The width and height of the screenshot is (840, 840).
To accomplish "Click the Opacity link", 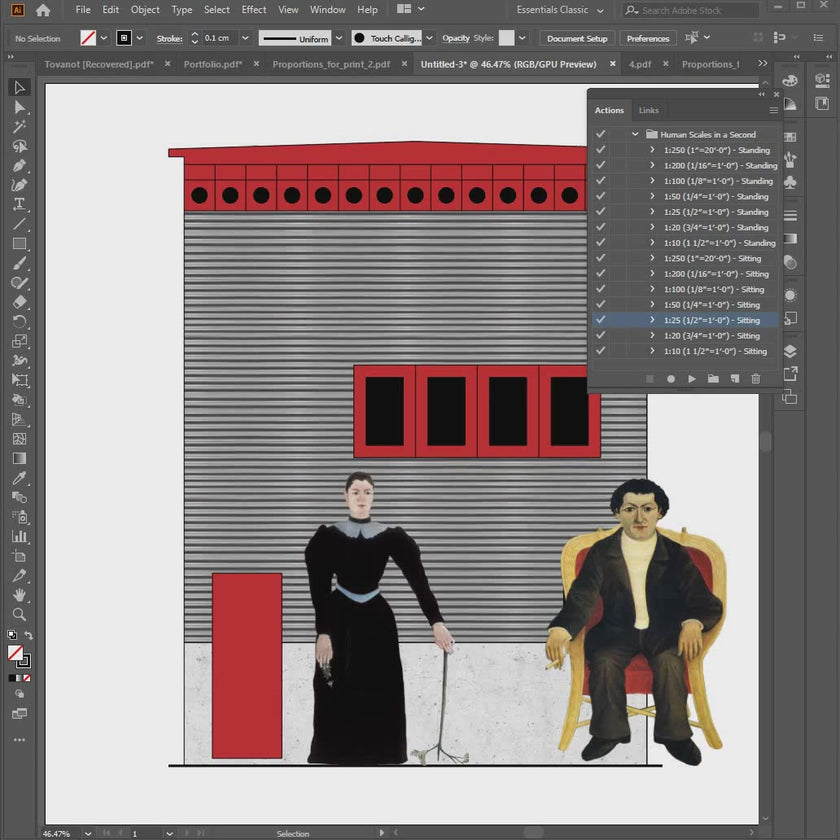I will [x=456, y=38].
